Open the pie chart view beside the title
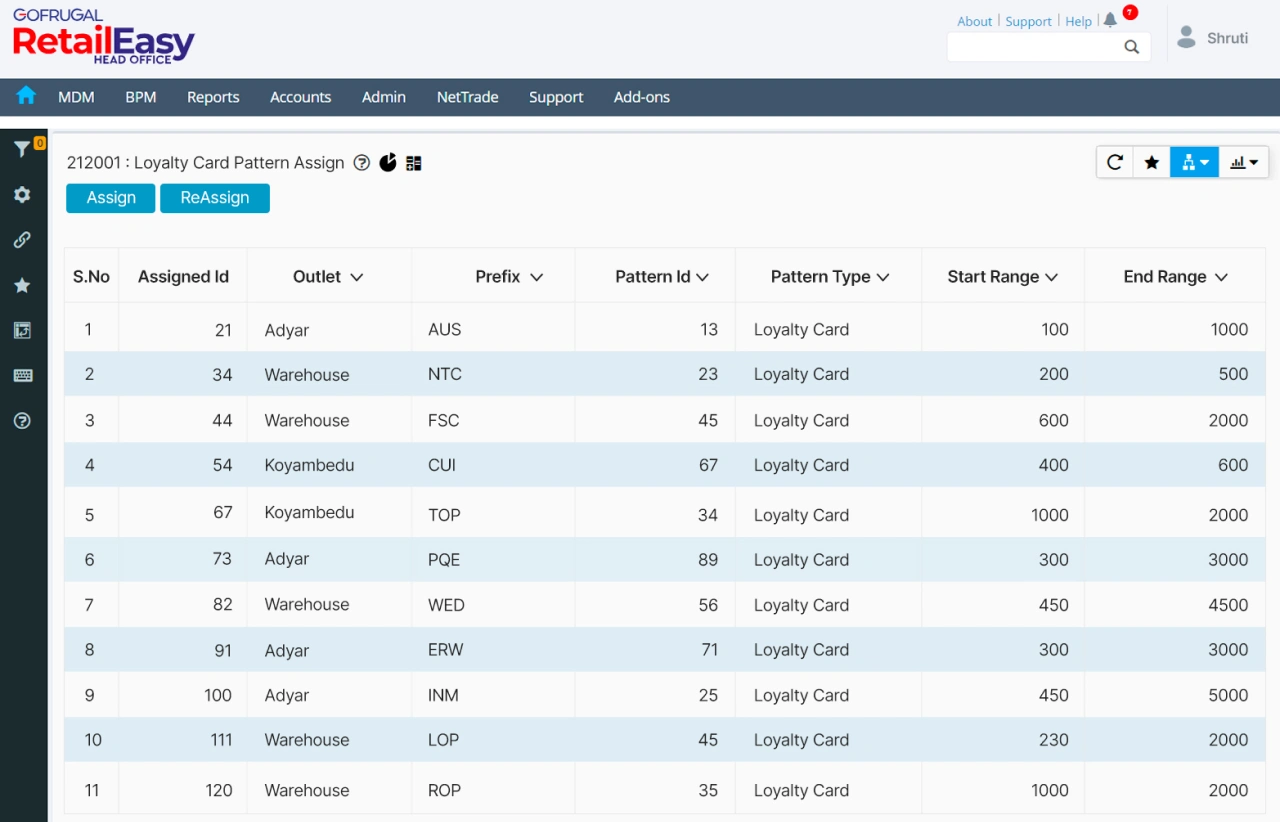This screenshot has height=822, width=1280. [x=387, y=162]
